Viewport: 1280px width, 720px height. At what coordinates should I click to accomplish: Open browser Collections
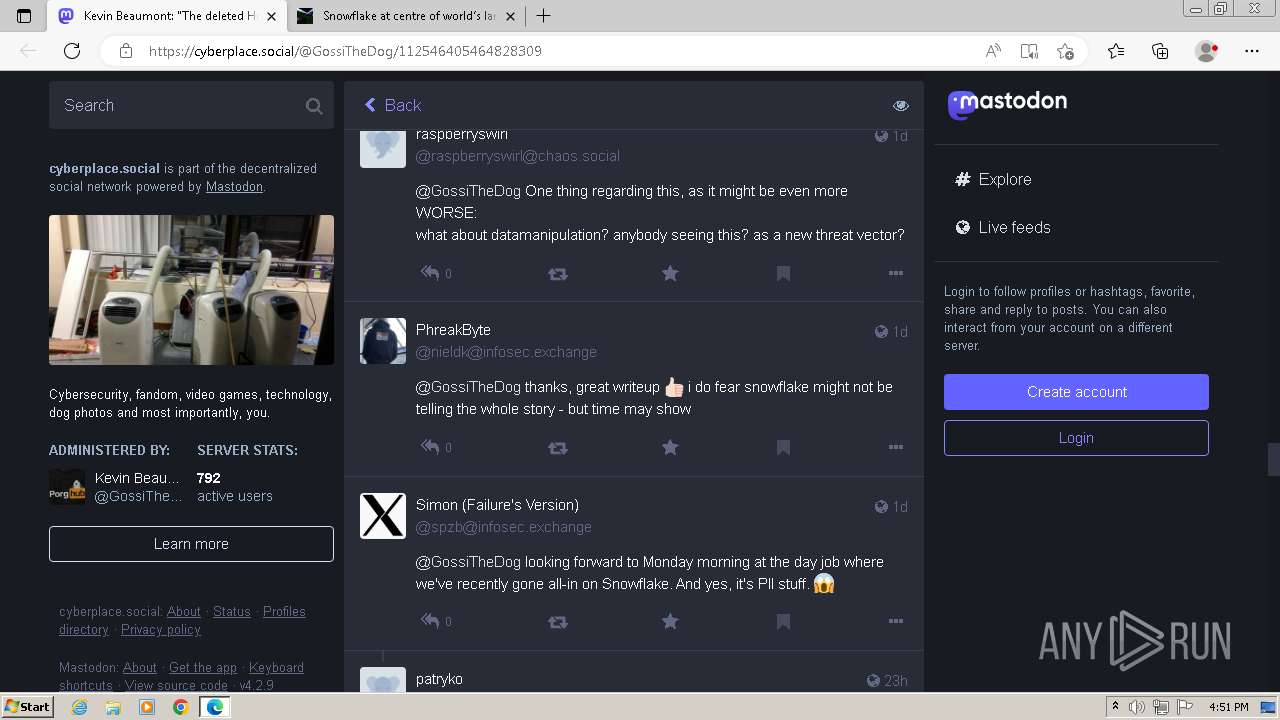coord(1160,51)
